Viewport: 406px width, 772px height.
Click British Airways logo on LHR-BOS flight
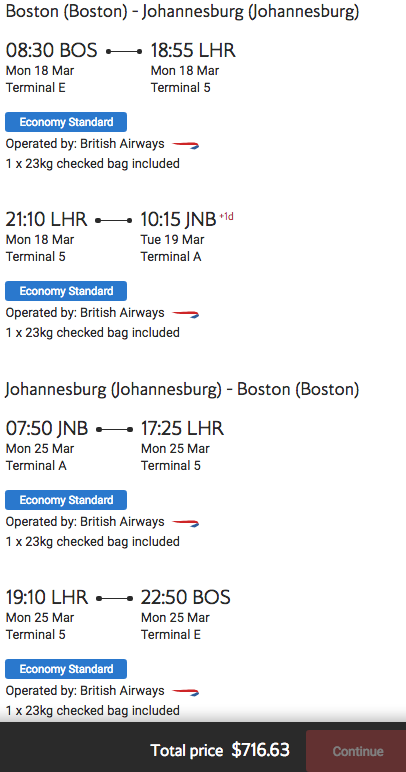pyautogui.click(x=186, y=691)
